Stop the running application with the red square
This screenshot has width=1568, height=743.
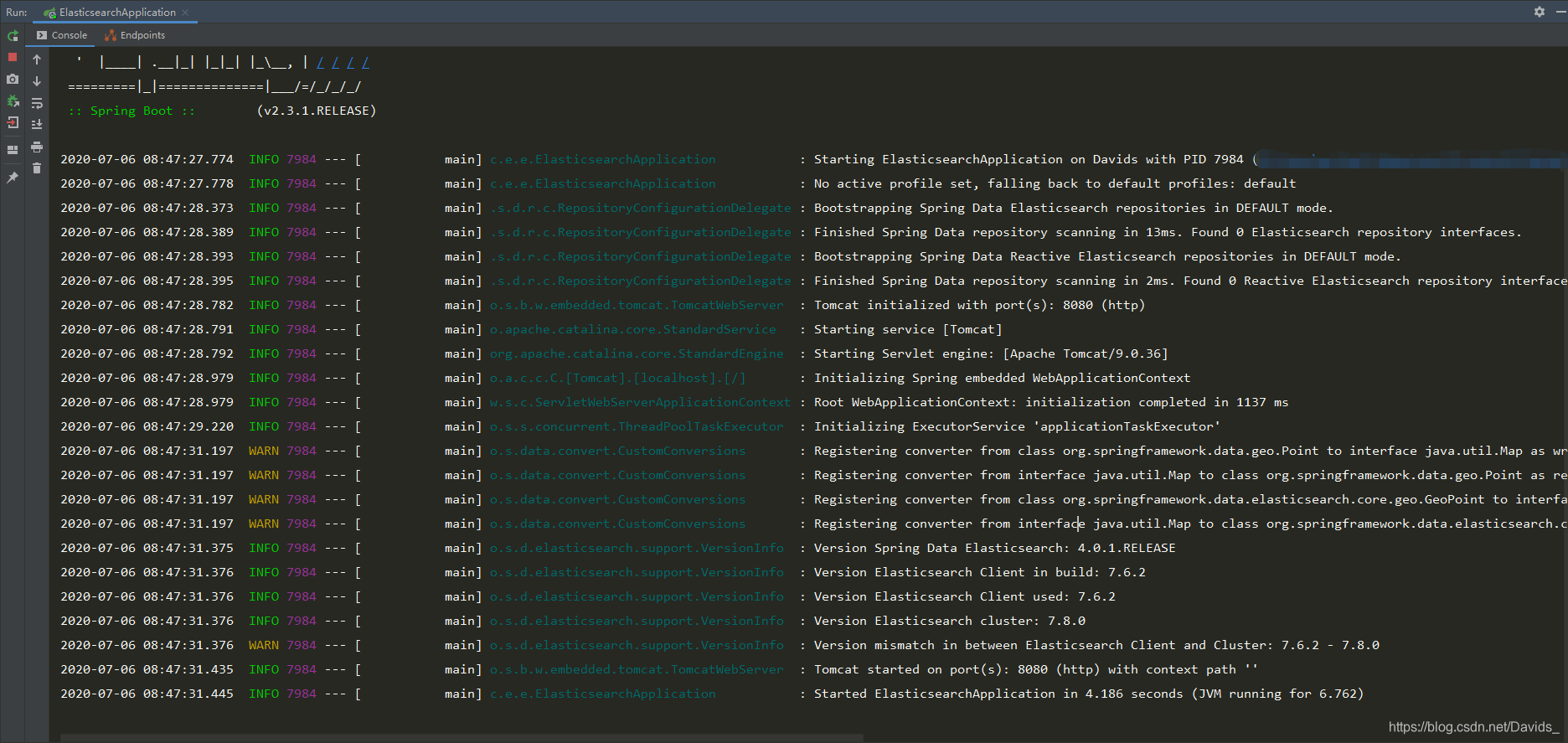click(x=13, y=57)
